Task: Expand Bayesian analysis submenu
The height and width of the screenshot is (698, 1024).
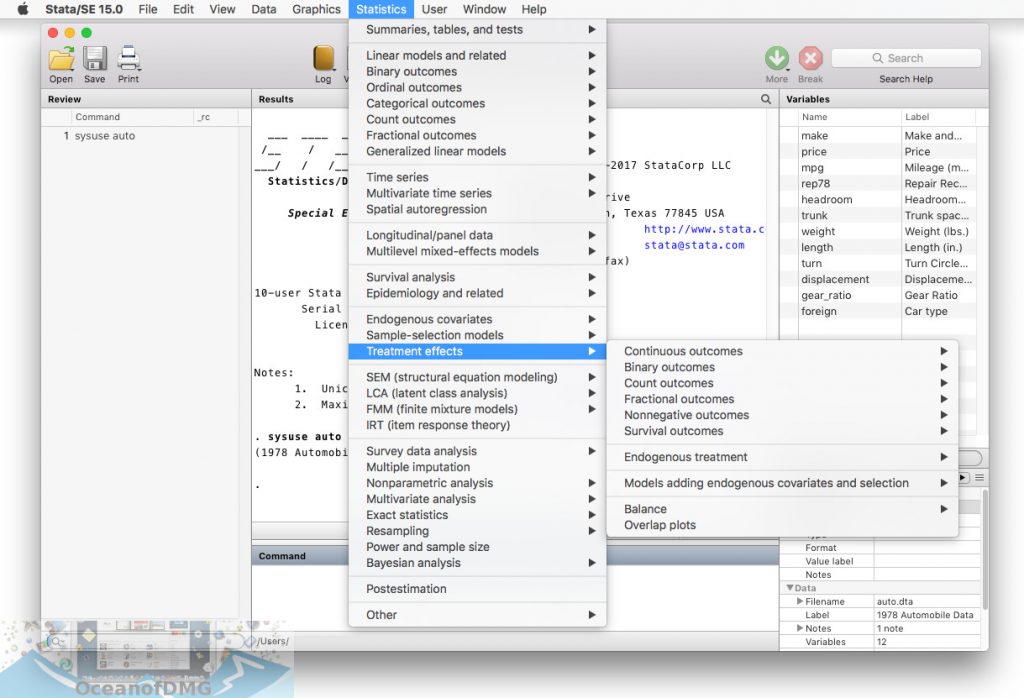Action: (477, 563)
